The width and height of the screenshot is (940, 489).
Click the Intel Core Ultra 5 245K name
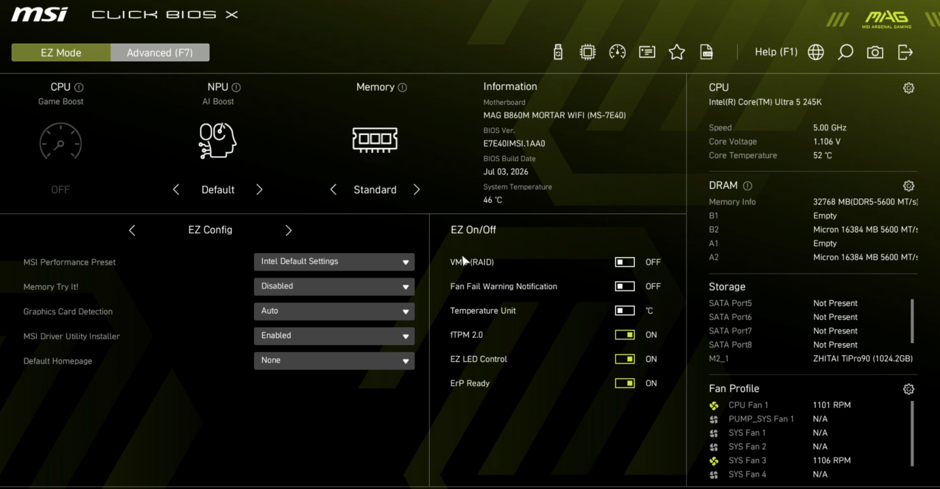click(x=765, y=102)
